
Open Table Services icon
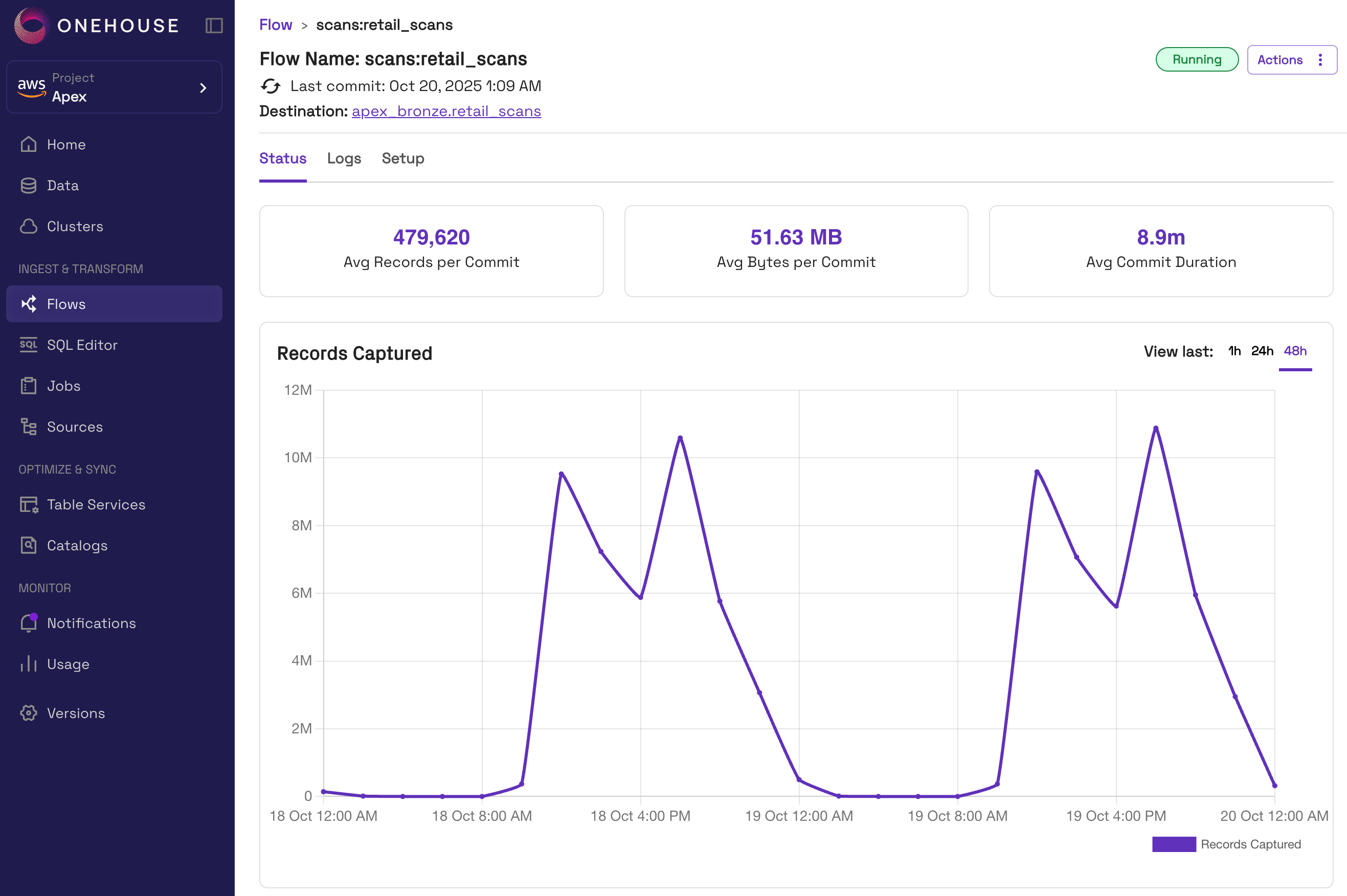pos(29,505)
